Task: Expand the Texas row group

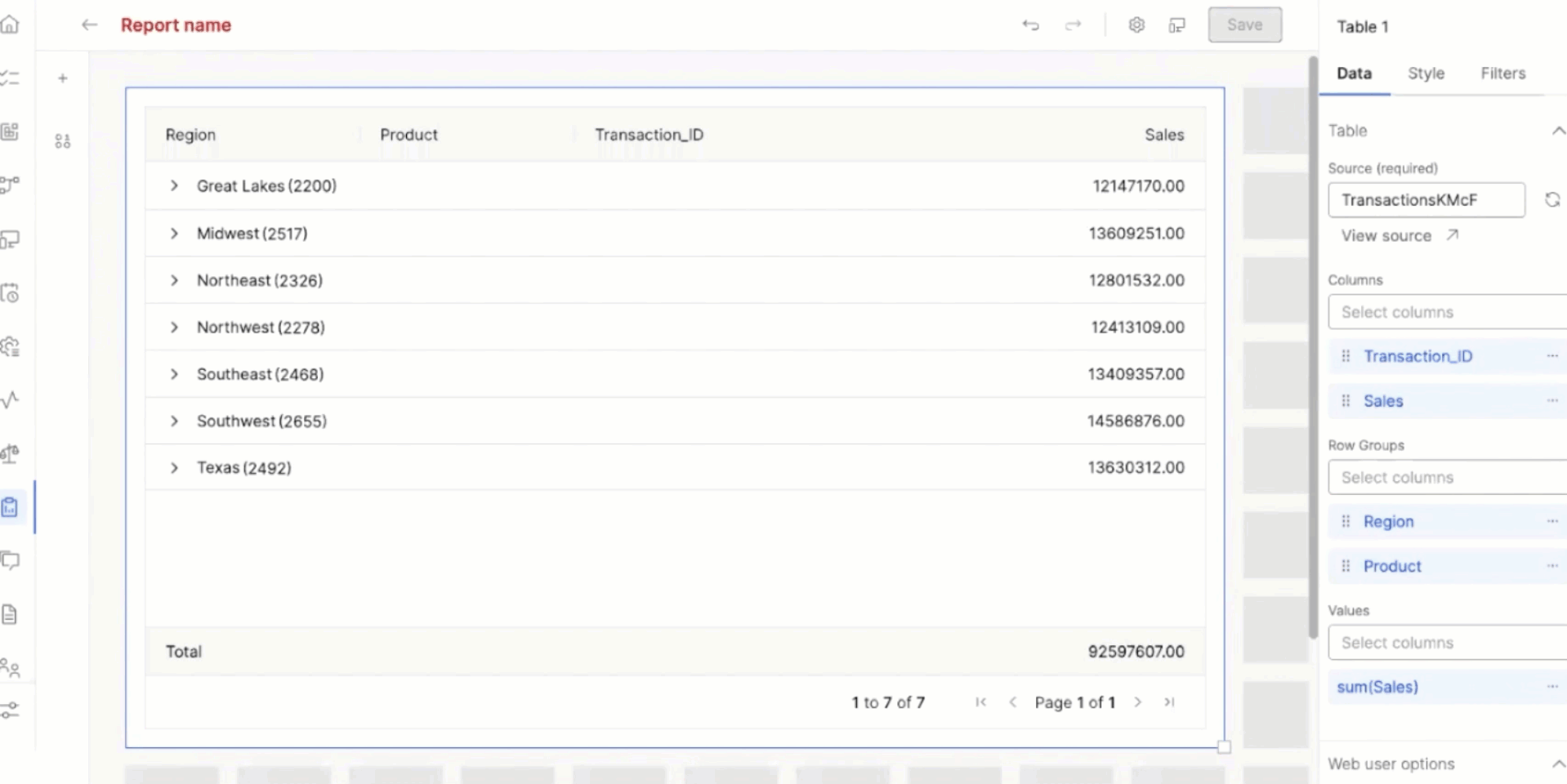Action: pyautogui.click(x=174, y=467)
